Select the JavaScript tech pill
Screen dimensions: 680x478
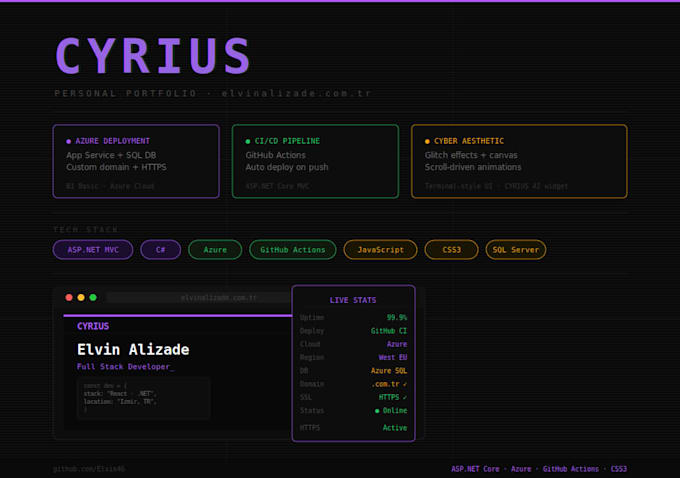pyautogui.click(x=380, y=250)
